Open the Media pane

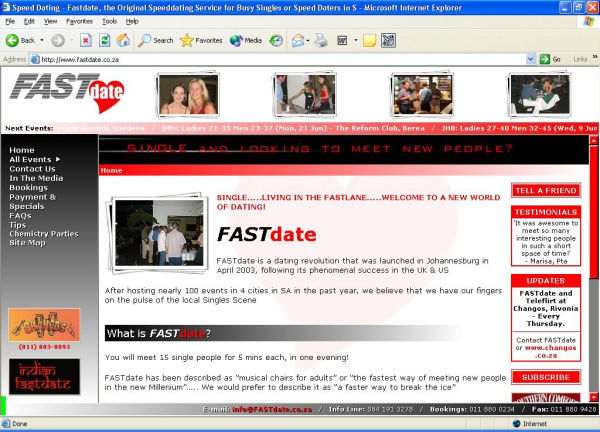coord(246,40)
